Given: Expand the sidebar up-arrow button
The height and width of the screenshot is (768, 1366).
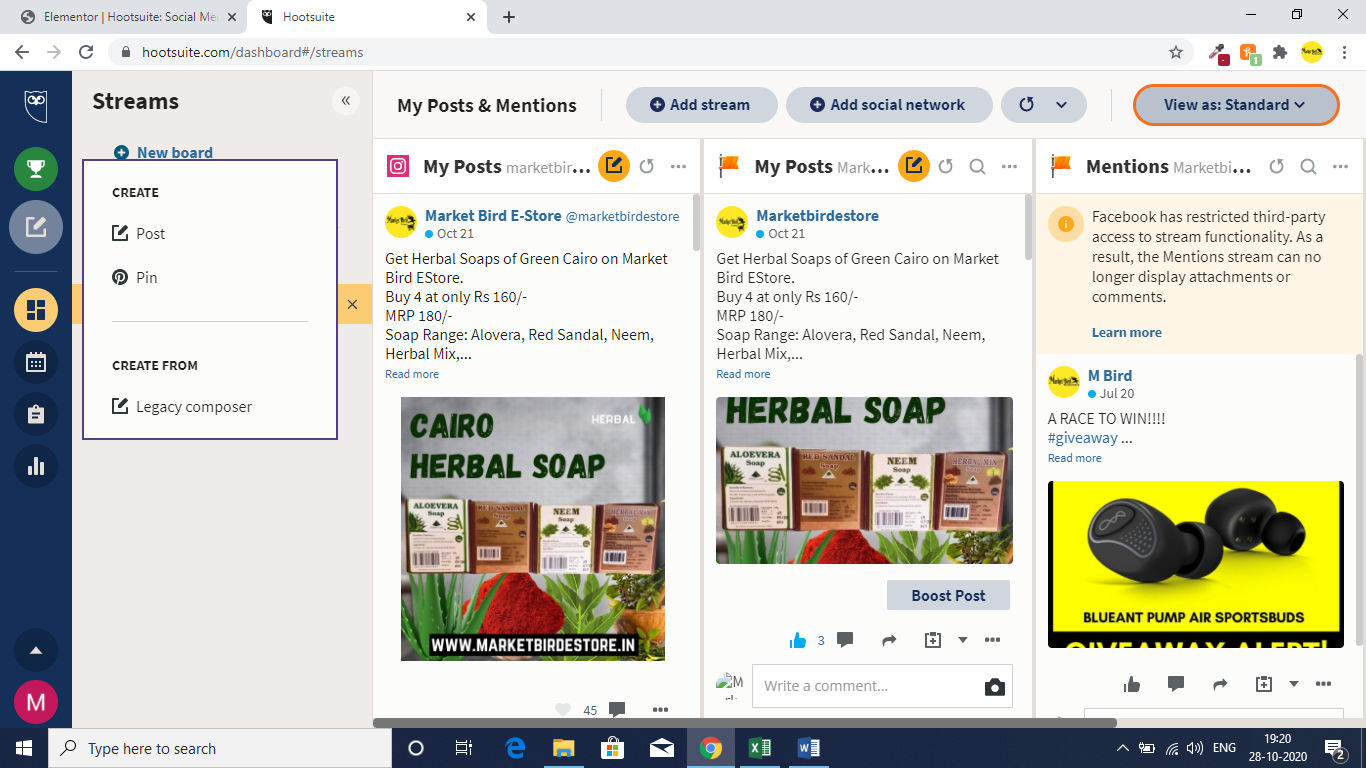Looking at the screenshot, I should click(36, 650).
